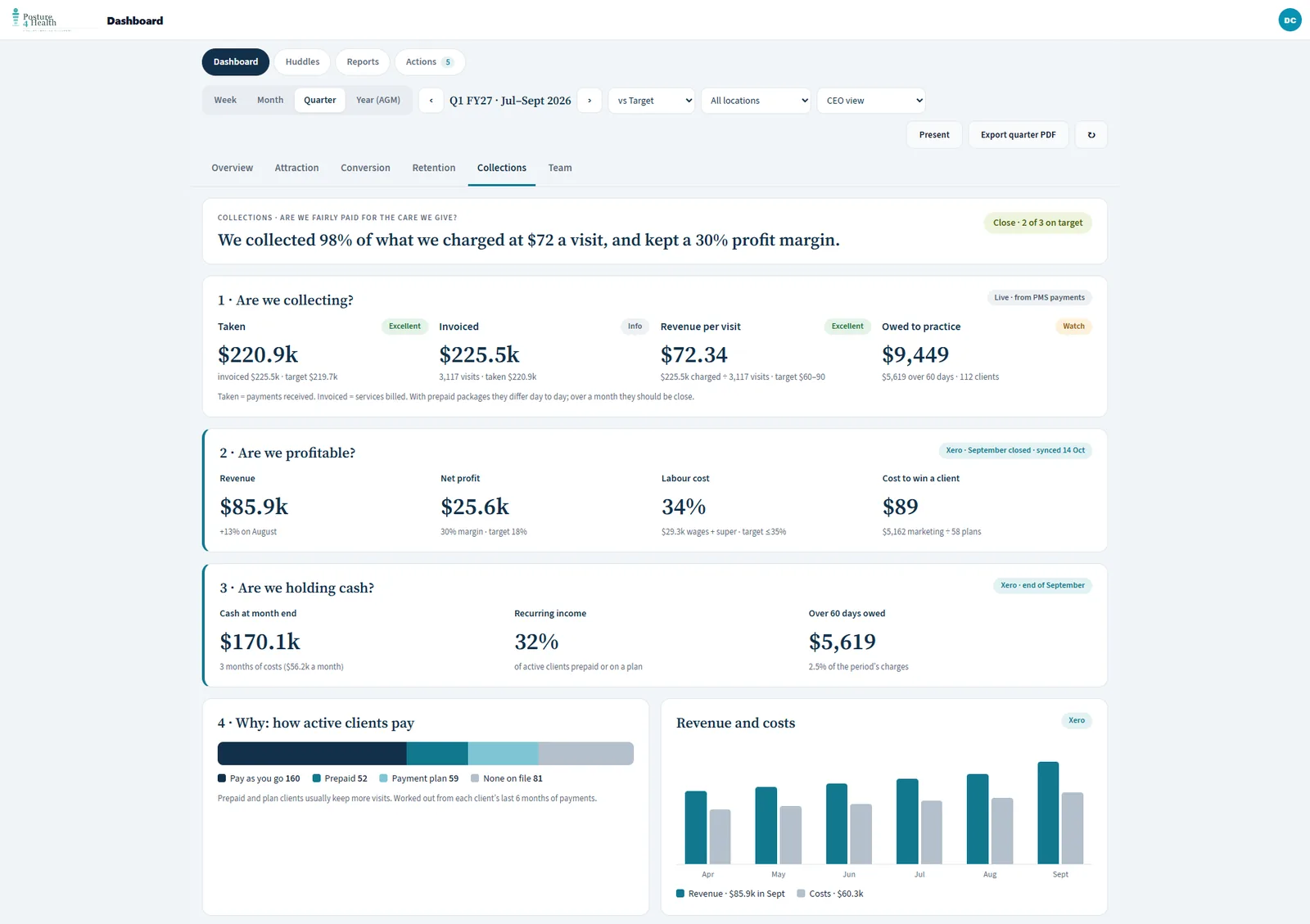Click the Posture 4 Health logo
The height and width of the screenshot is (924, 1310).
[x=34, y=19]
